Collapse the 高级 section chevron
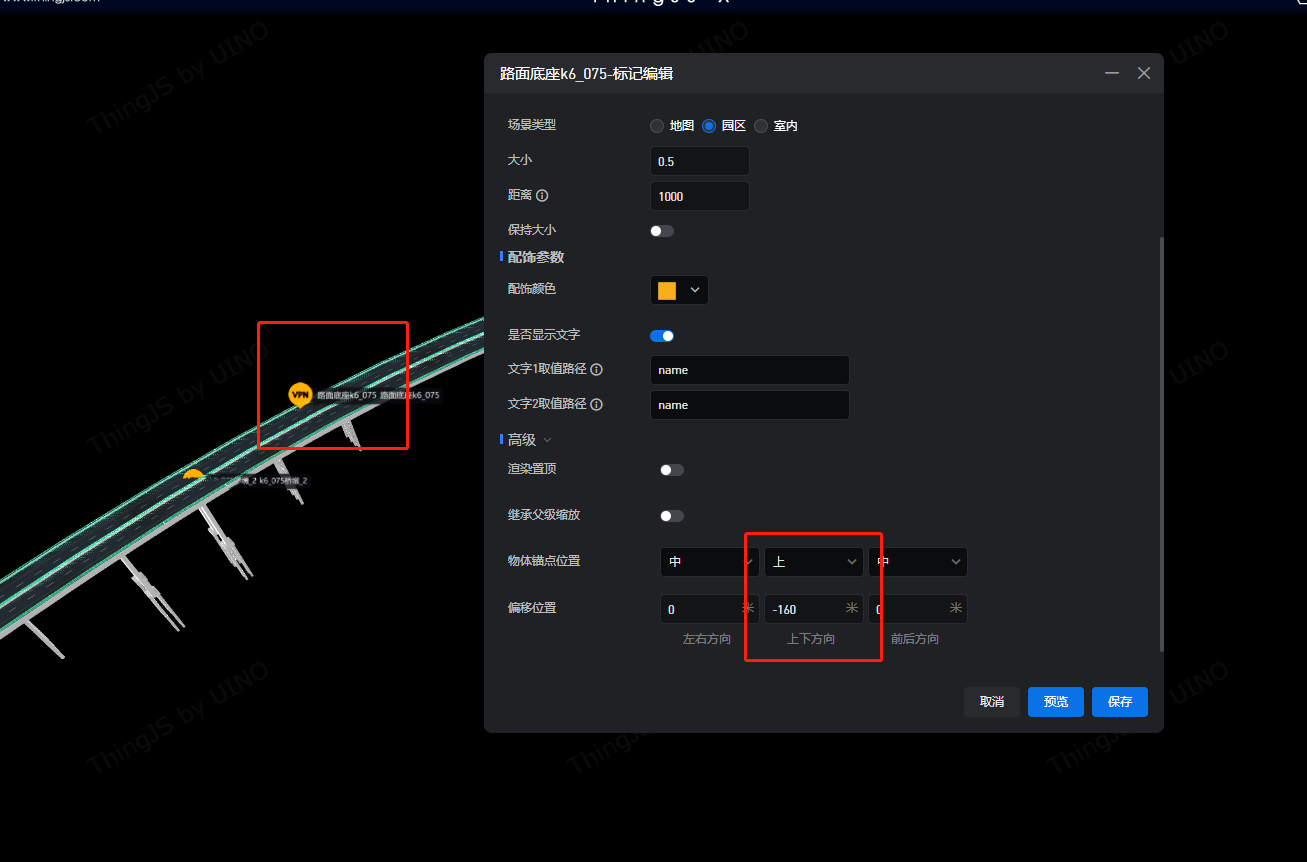 click(x=547, y=440)
